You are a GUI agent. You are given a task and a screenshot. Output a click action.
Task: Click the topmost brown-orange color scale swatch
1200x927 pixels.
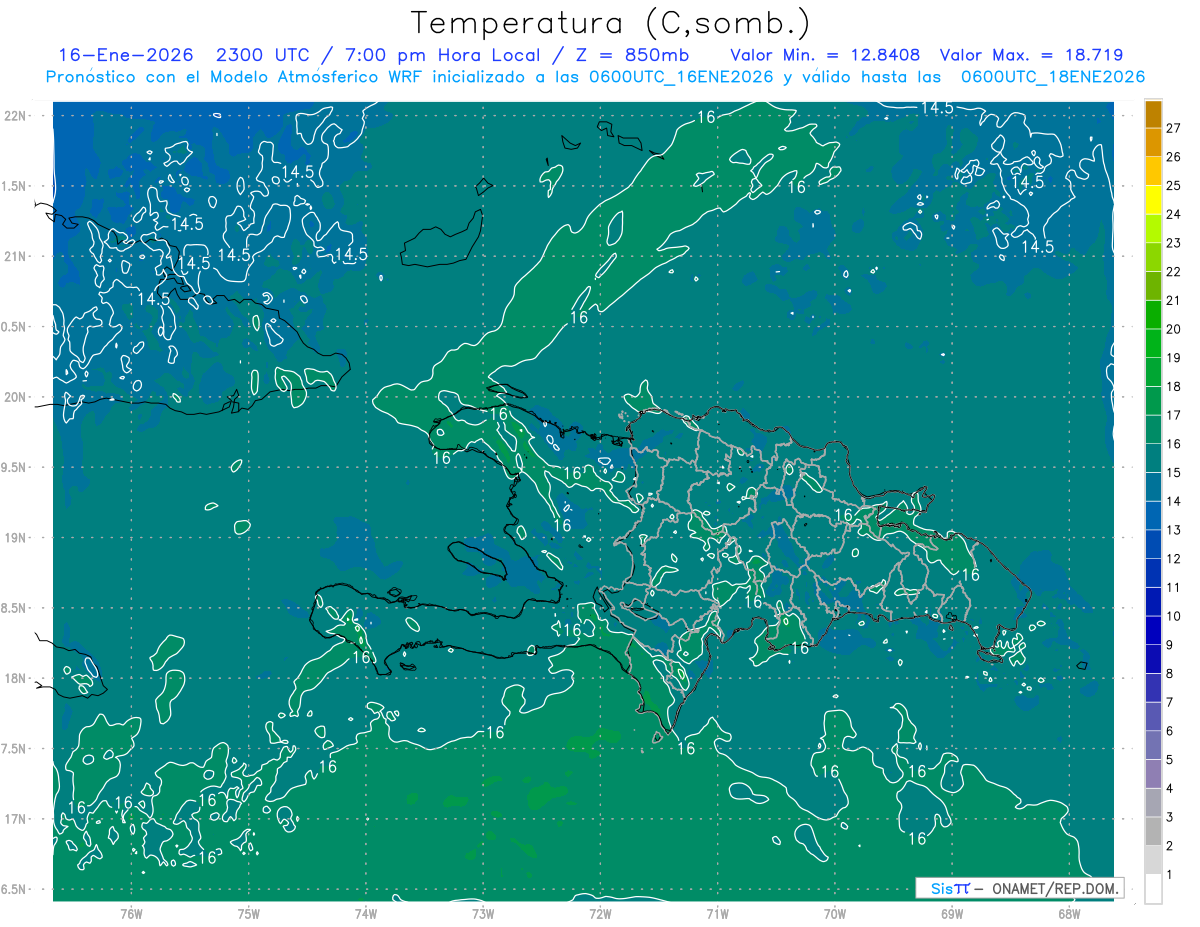coord(1153,114)
